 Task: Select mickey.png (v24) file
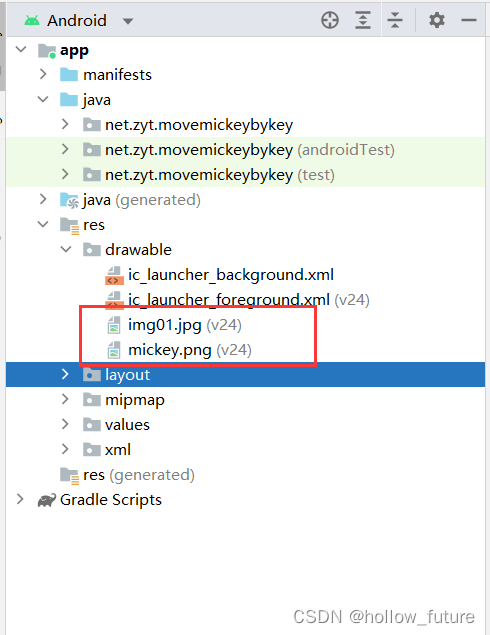point(190,350)
